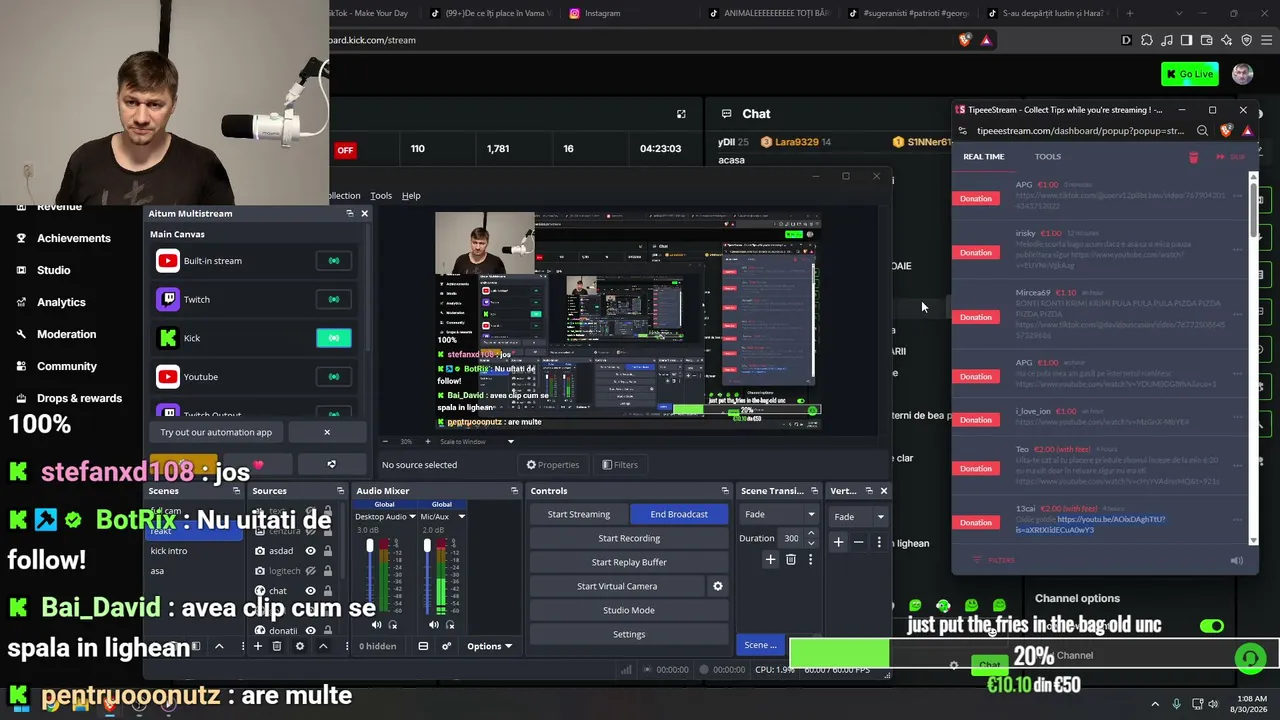The height and width of the screenshot is (720, 1280).
Task: Expand the Mic/Aux channel dropdown
Action: pos(461,517)
